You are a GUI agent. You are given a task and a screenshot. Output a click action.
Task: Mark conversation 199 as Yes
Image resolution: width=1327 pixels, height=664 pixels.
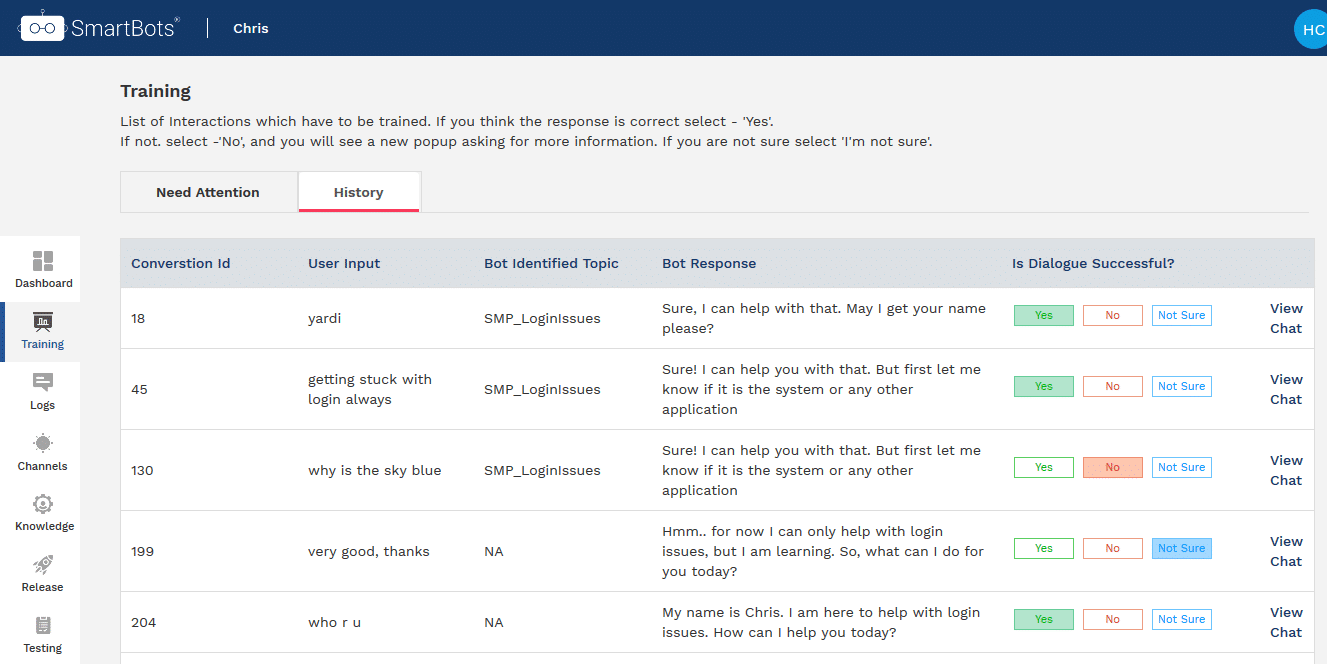point(1043,549)
